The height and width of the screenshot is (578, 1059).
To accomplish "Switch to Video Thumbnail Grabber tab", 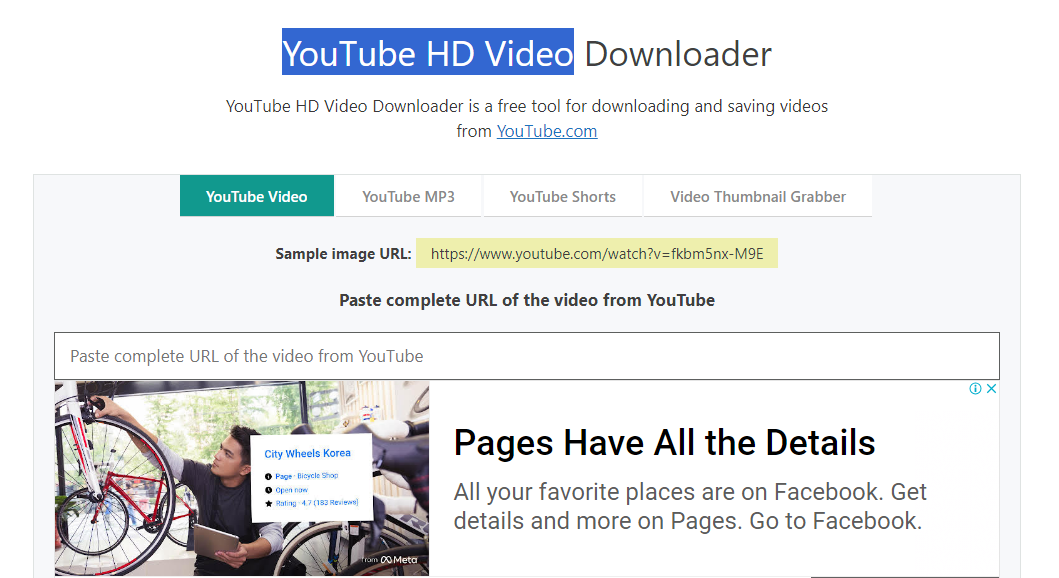I will tap(758, 196).
